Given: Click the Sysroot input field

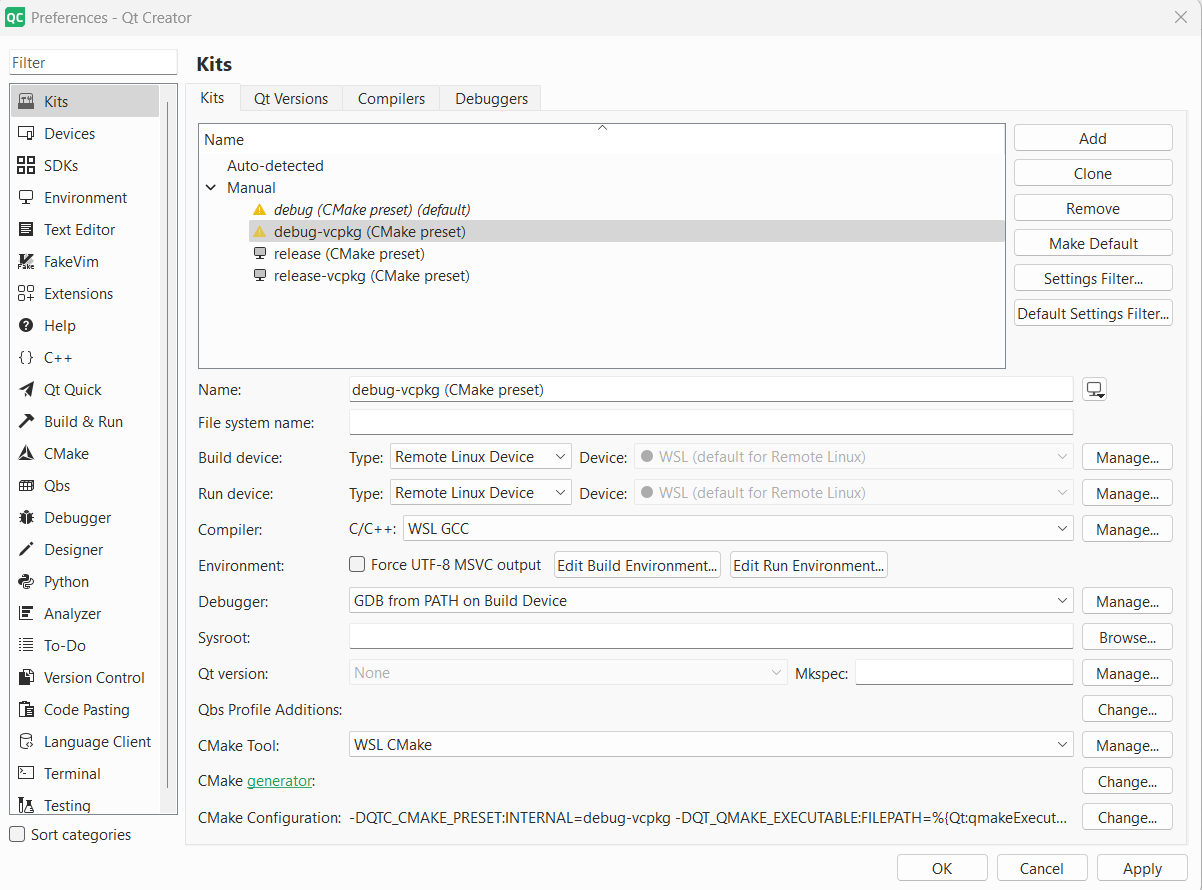Looking at the screenshot, I should coord(711,637).
